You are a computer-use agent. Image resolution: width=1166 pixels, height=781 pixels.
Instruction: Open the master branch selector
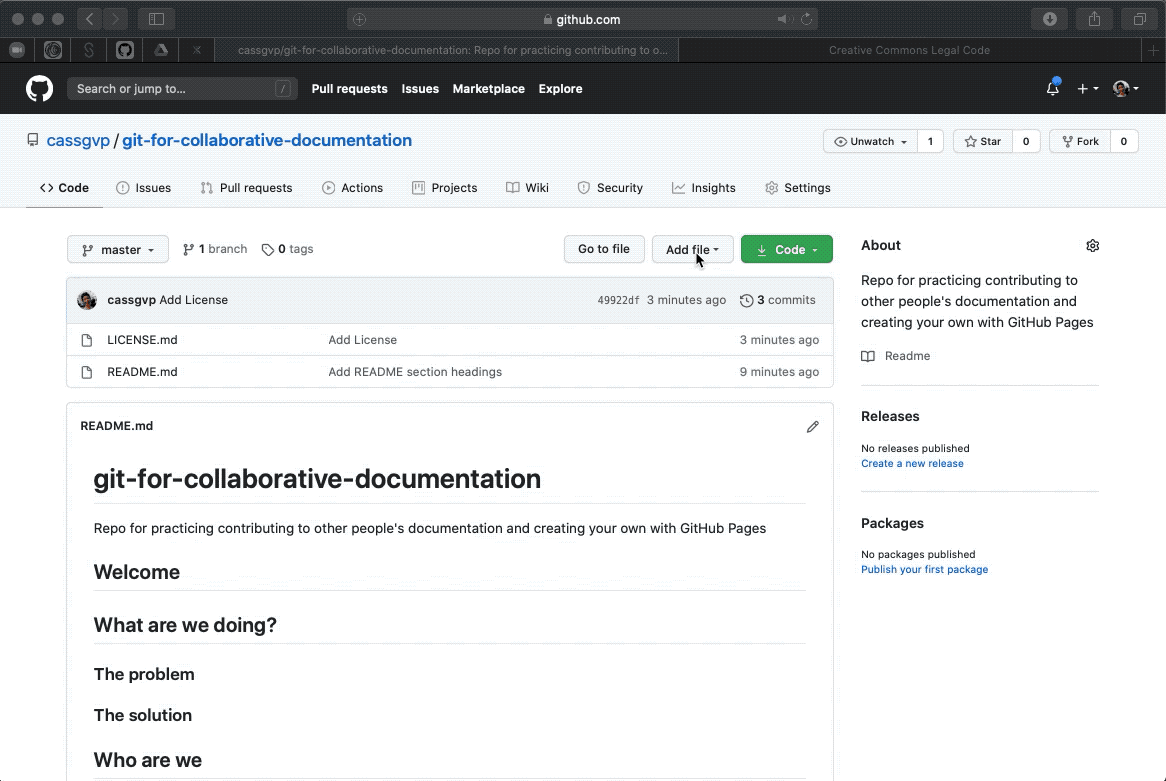(117, 249)
